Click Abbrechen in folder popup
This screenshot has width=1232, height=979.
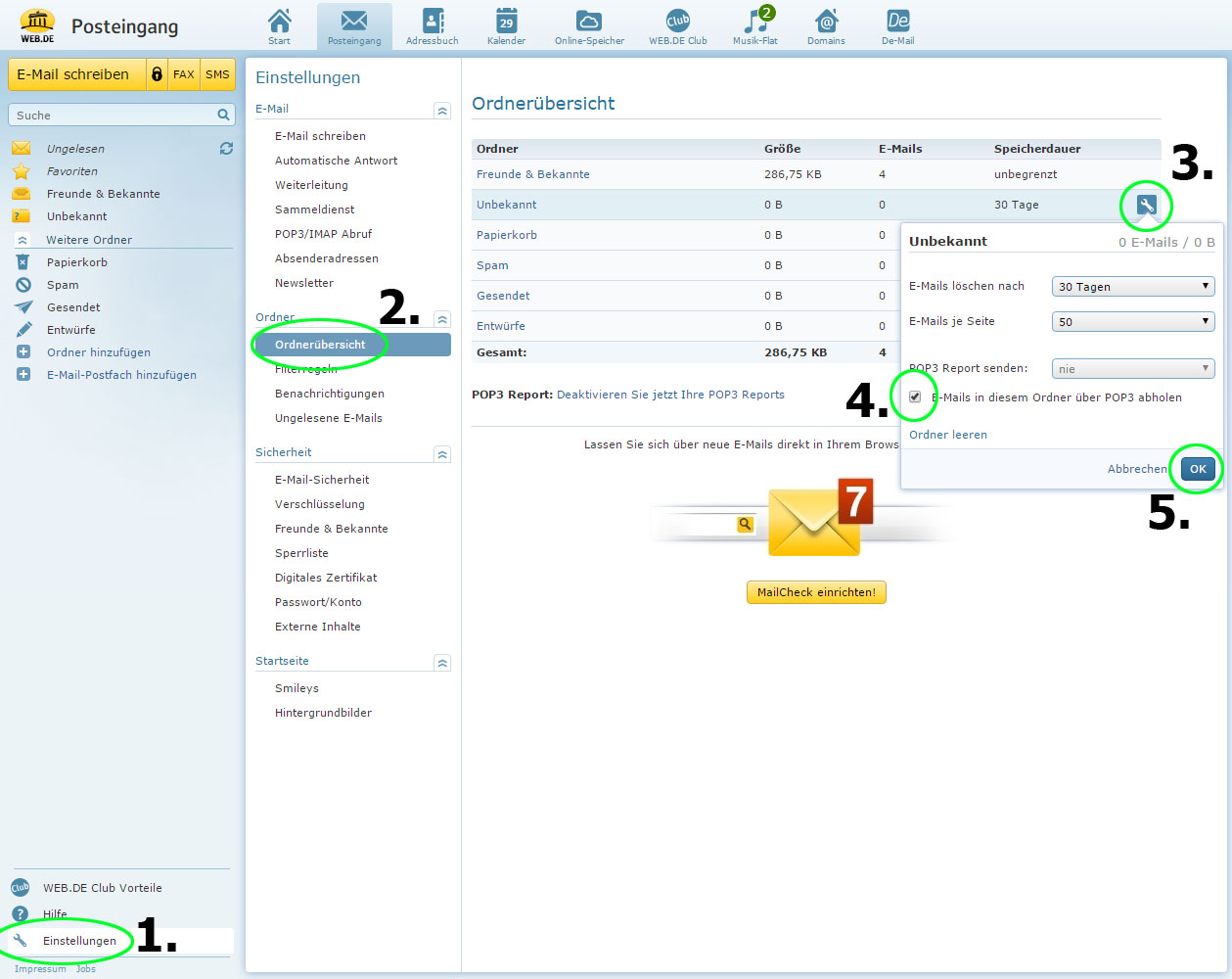pyautogui.click(x=1137, y=469)
